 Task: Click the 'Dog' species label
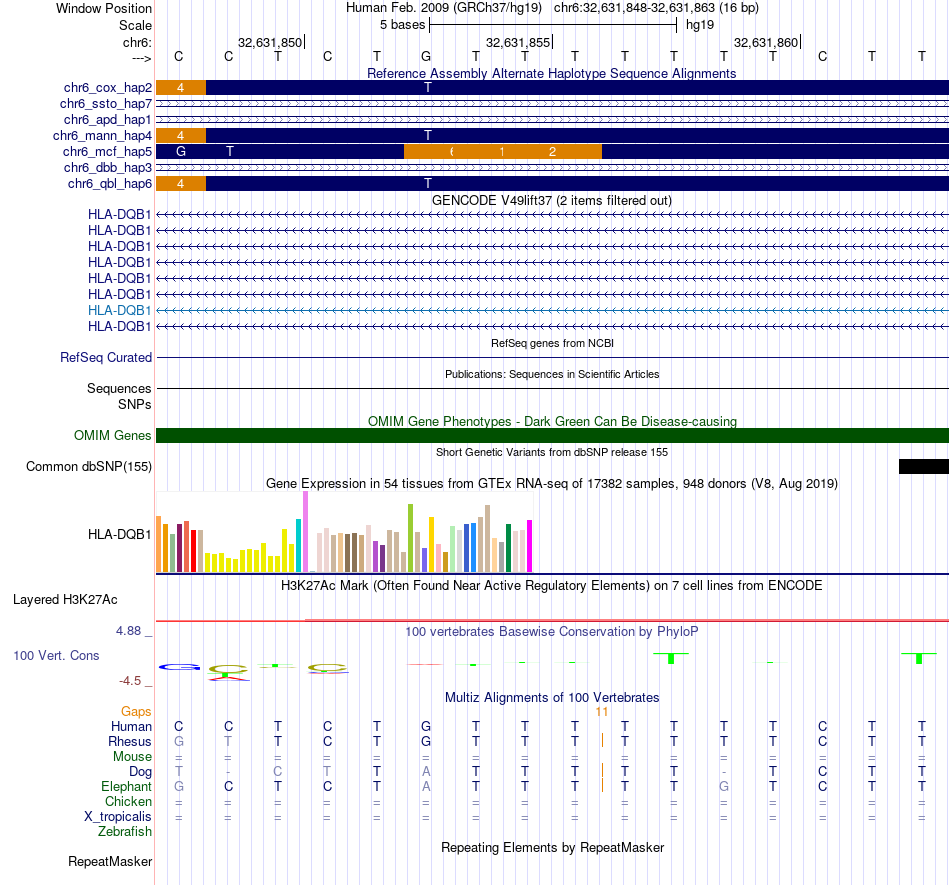pyautogui.click(x=141, y=772)
